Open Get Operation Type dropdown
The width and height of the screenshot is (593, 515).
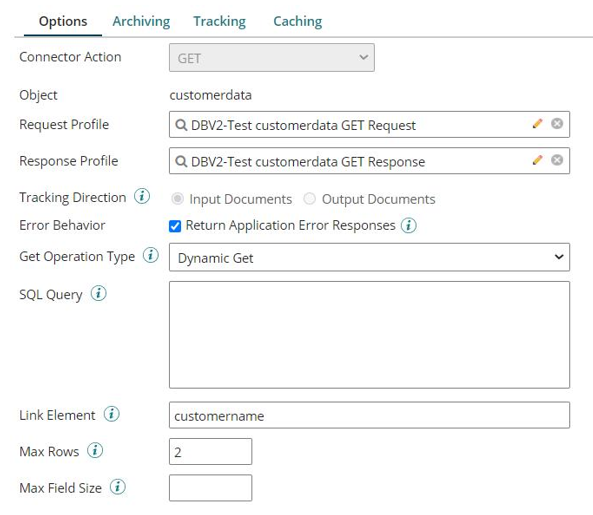pos(369,257)
